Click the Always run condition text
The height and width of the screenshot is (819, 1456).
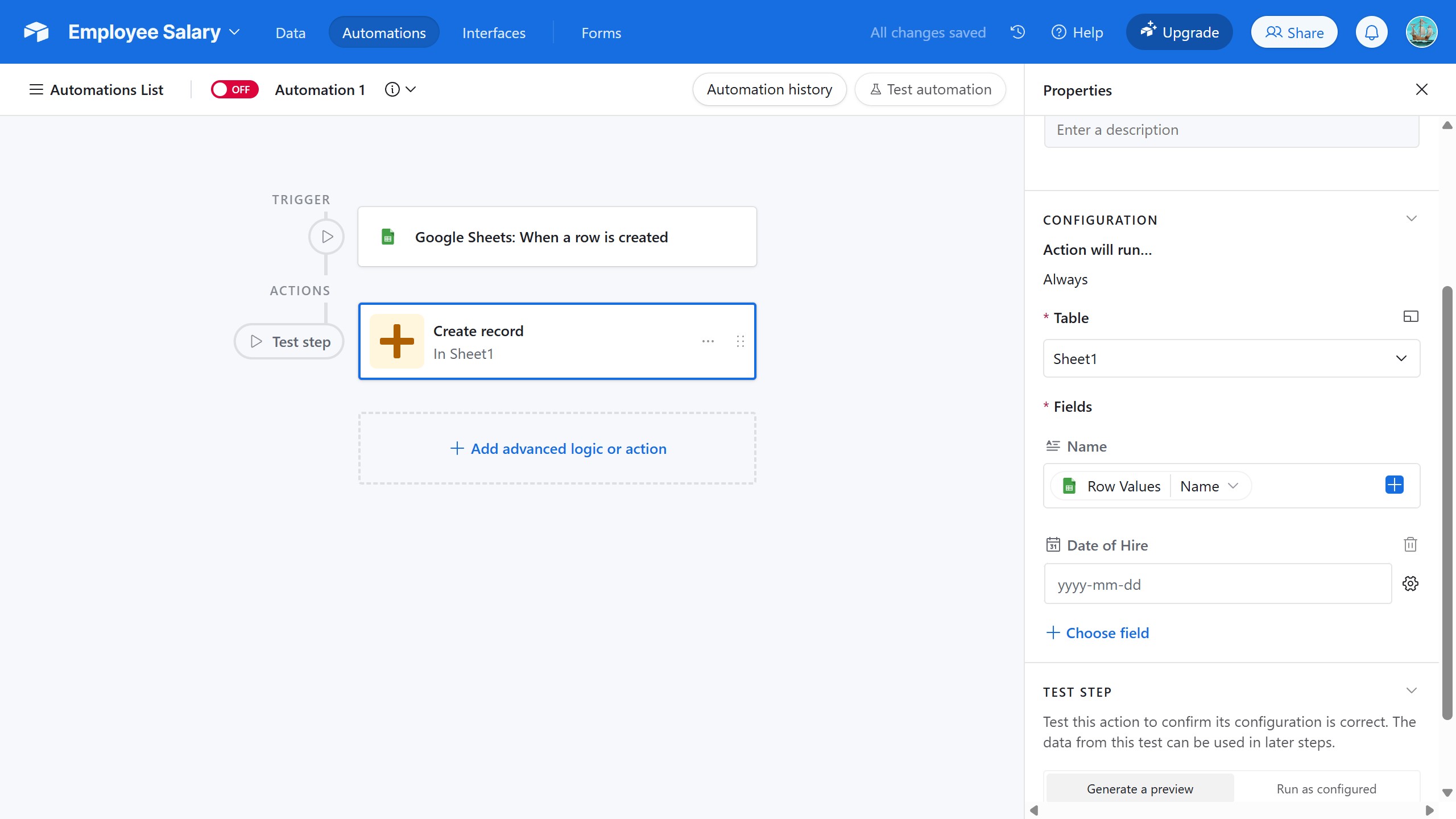pos(1065,279)
